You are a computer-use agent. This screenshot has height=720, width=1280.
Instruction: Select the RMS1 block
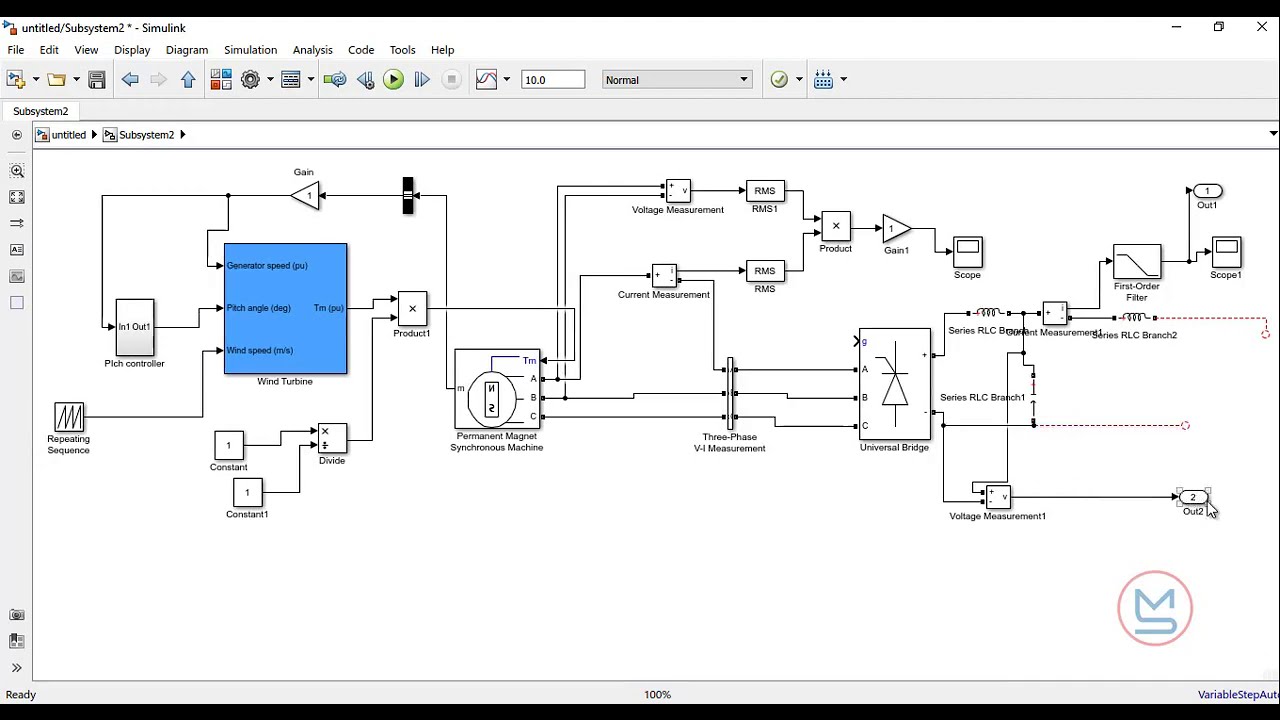point(765,191)
